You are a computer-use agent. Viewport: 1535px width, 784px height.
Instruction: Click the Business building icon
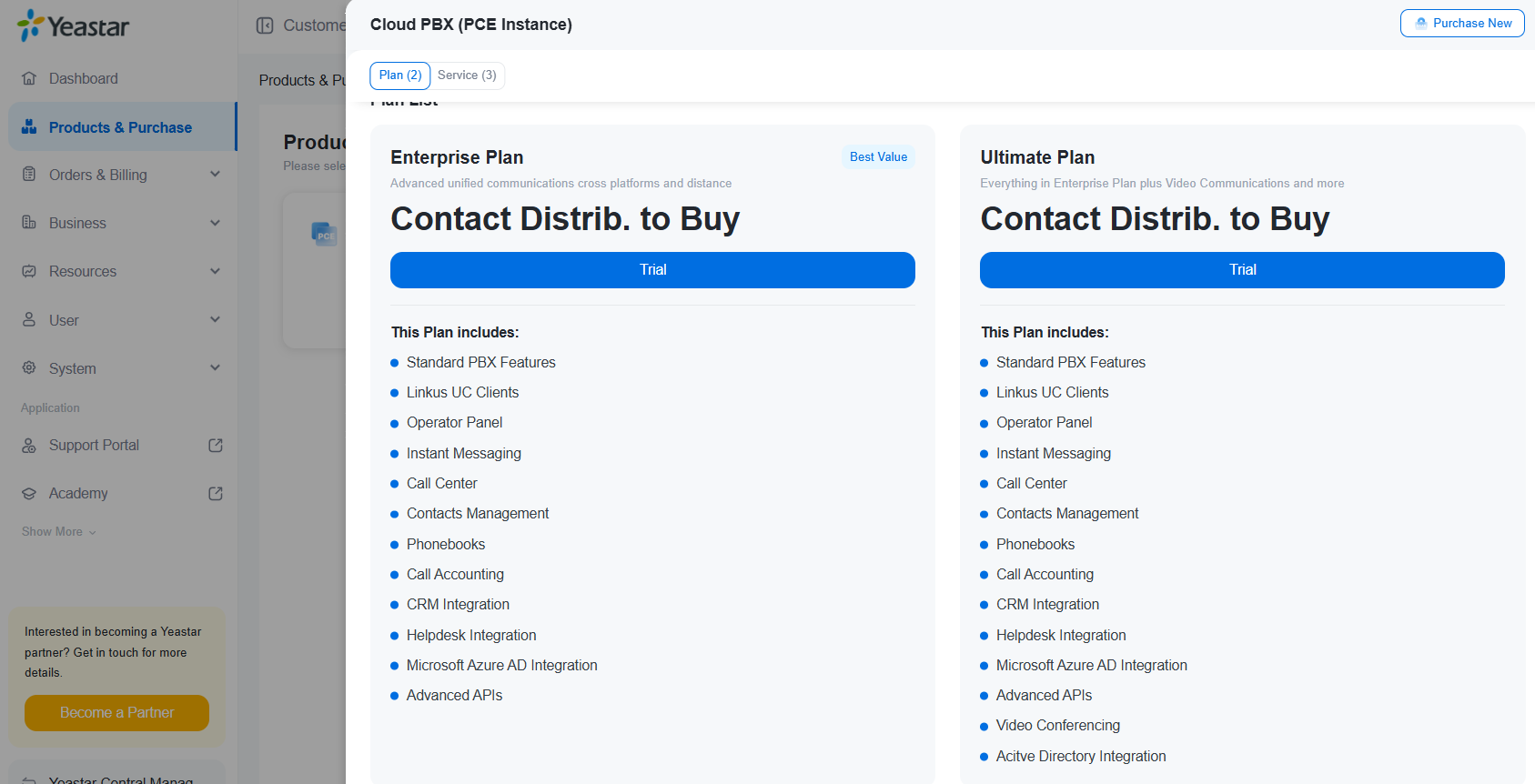click(29, 223)
